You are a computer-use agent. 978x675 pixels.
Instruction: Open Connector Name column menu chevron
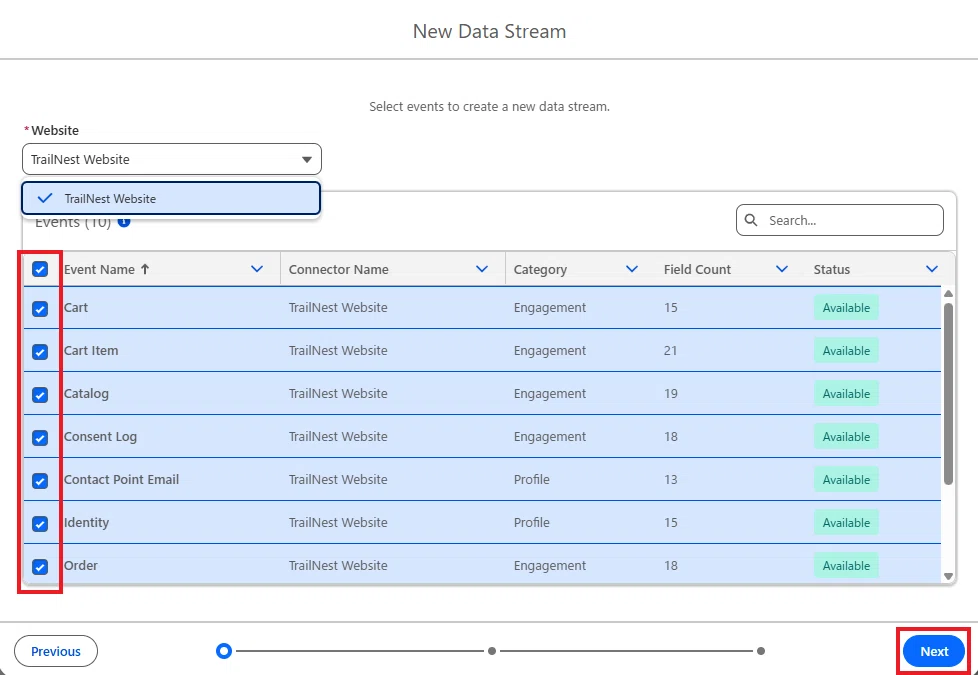[482, 269]
